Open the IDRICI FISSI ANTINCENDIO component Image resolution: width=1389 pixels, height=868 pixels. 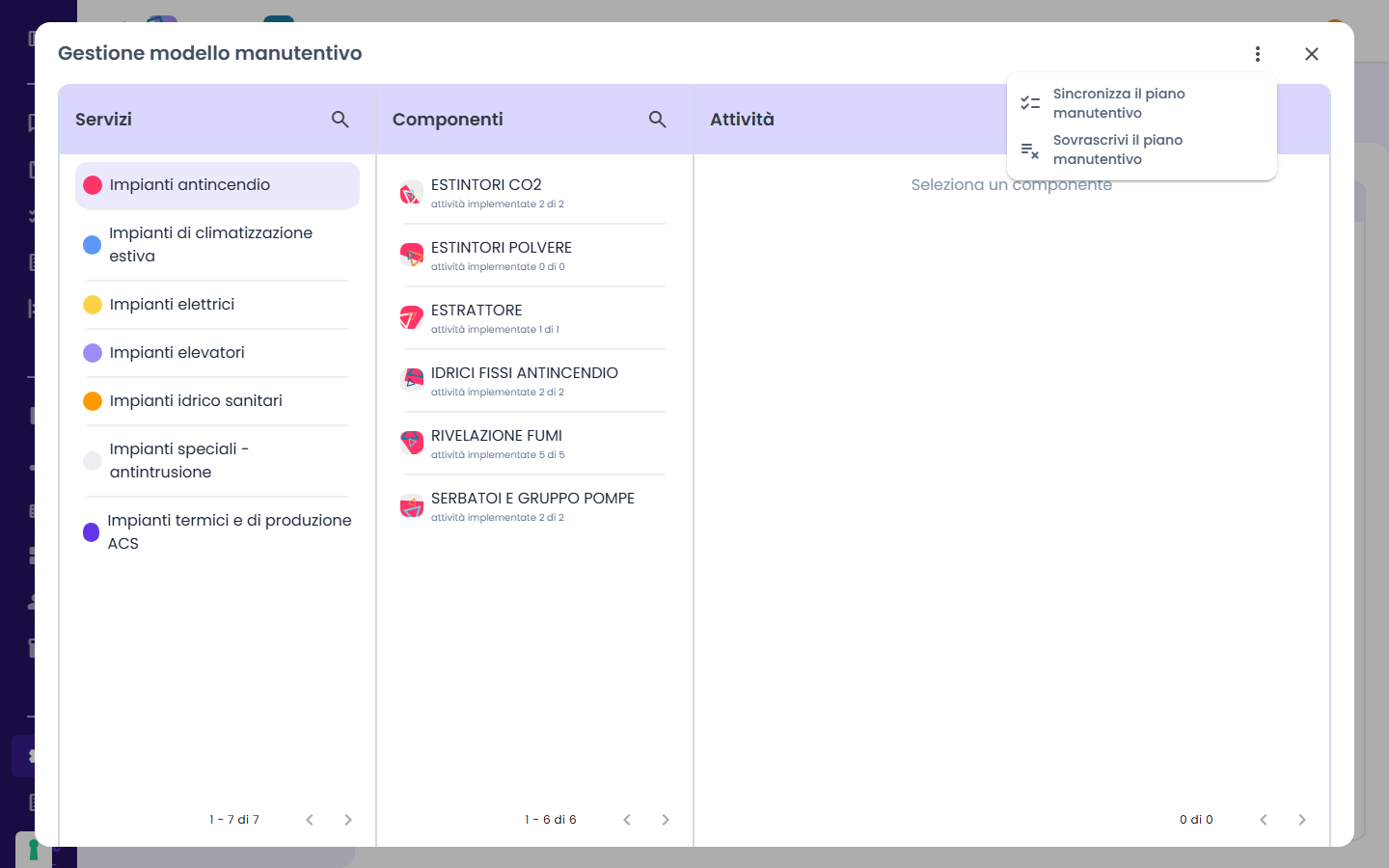pos(534,381)
